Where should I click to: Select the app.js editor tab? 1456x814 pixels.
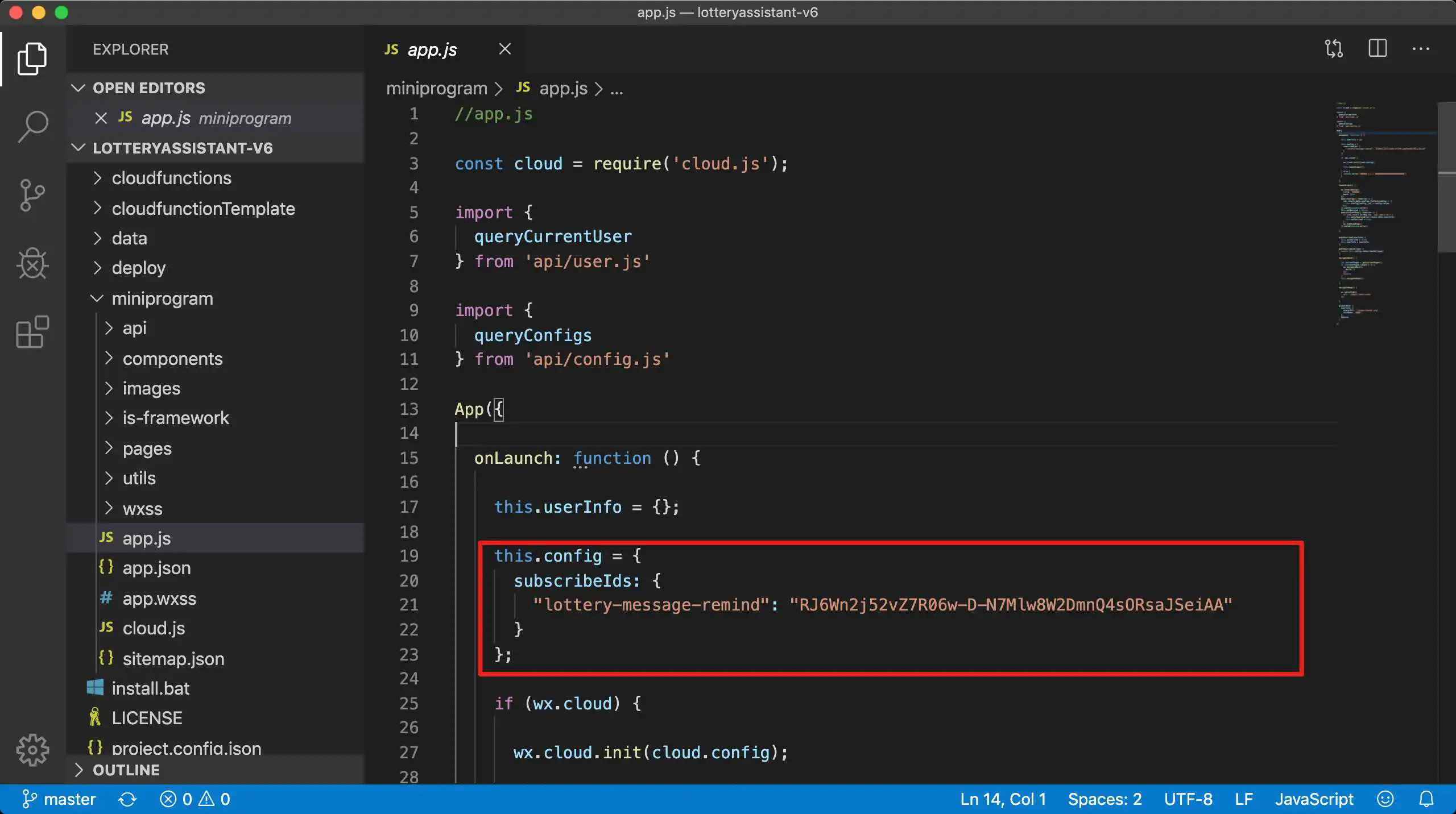pos(432,49)
